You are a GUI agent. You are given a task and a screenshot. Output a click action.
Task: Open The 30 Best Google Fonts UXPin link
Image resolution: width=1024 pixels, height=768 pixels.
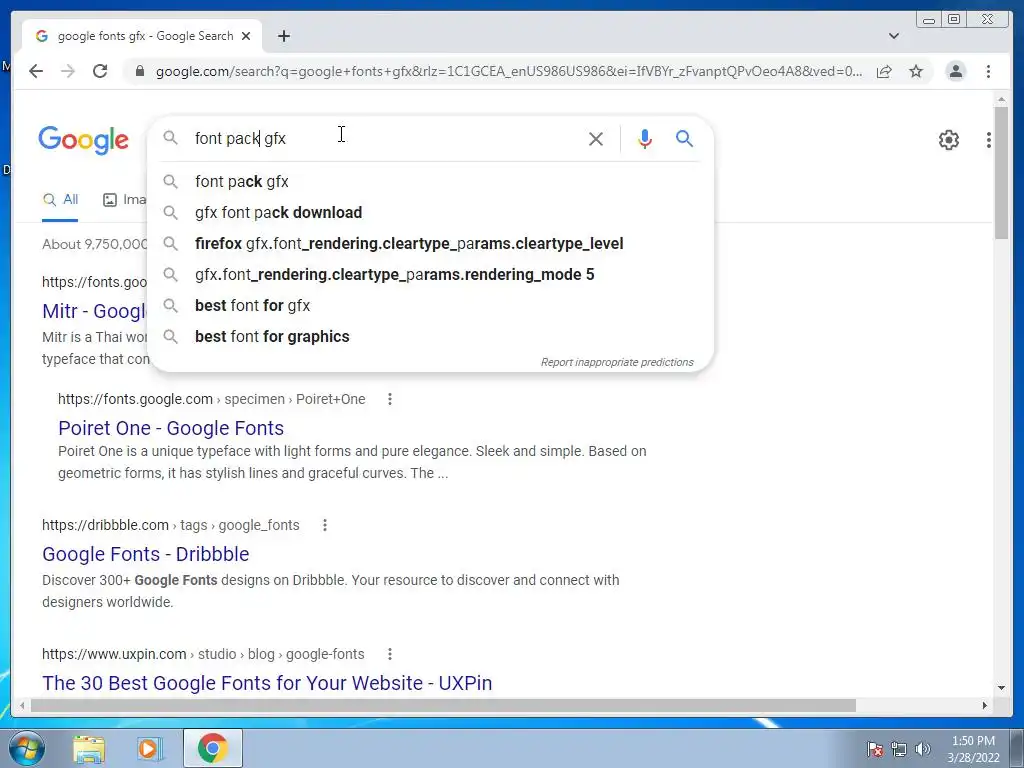[x=267, y=683]
